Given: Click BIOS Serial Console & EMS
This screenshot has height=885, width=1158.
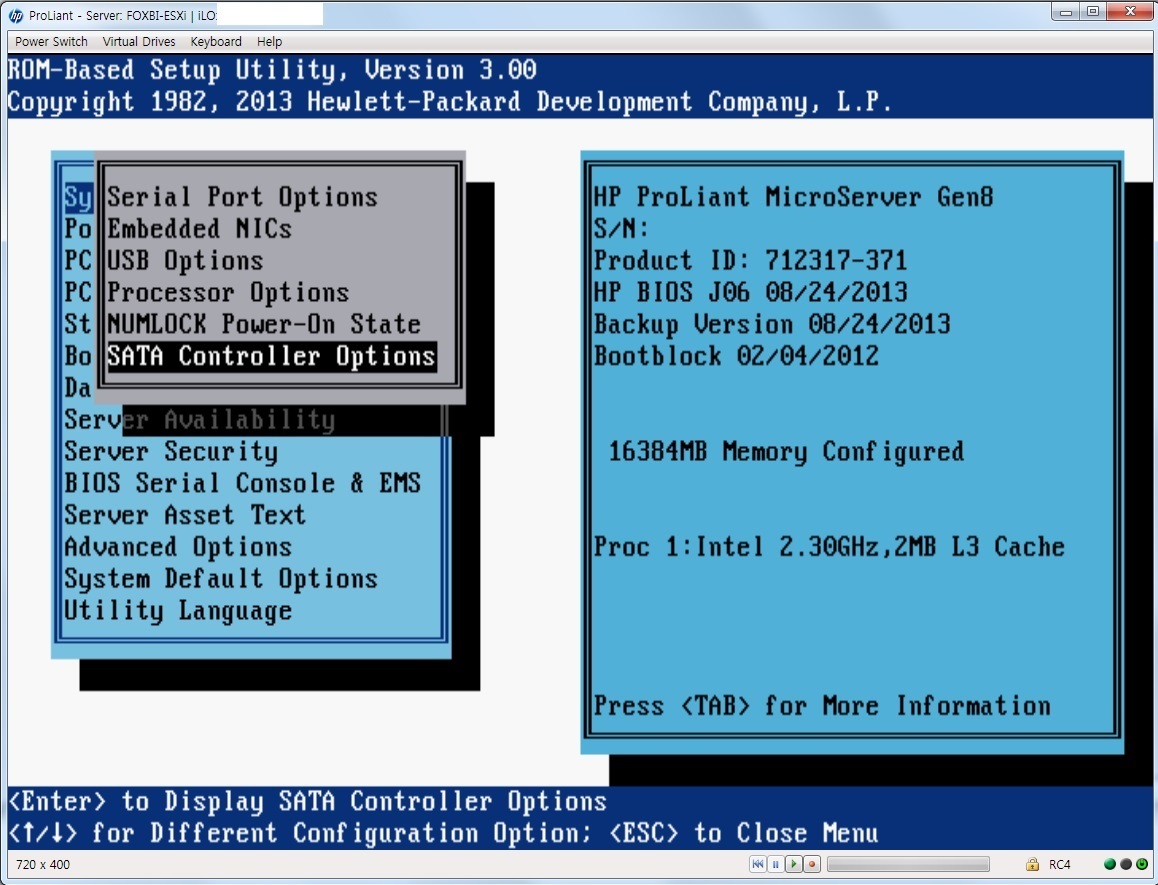Looking at the screenshot, I should tap(242, 483).
